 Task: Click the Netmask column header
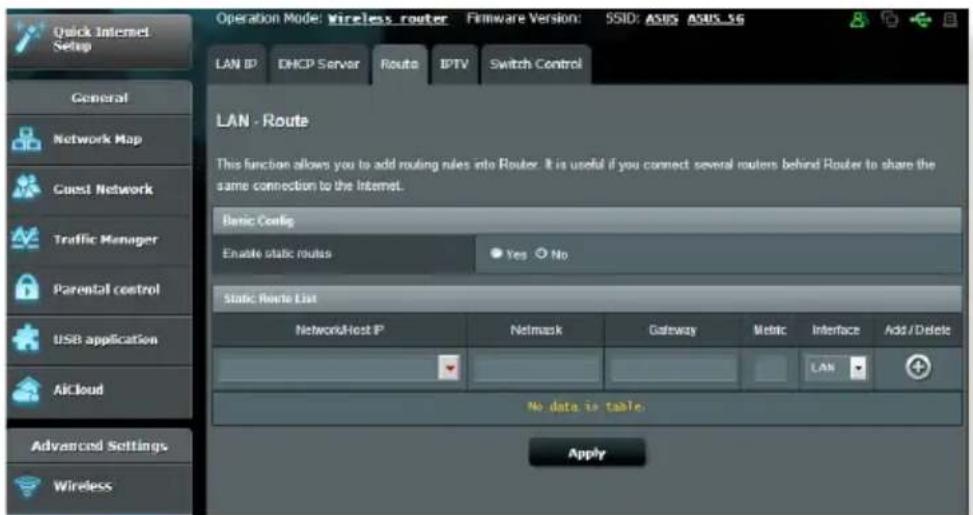pyautogui.click(x=536, y=331)
